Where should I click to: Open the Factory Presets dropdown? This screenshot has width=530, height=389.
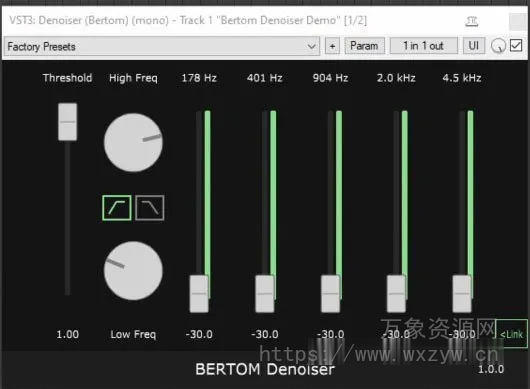pos(162,46)
